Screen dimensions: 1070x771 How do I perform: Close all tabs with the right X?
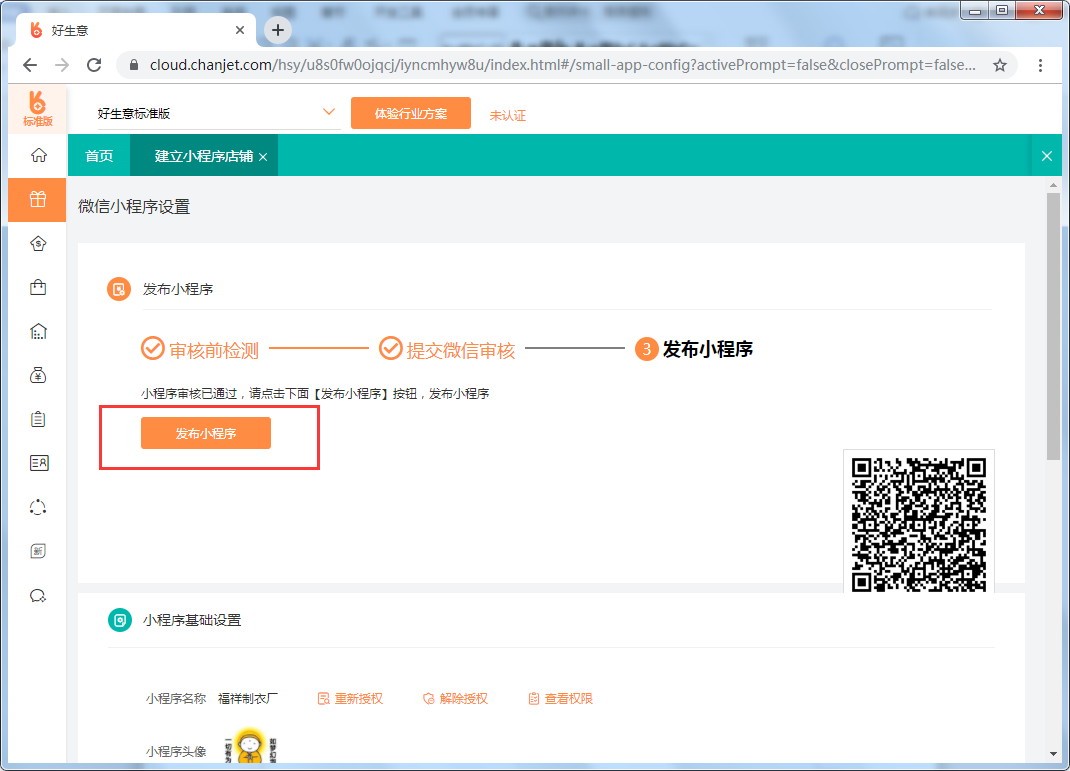[x=1047, y=156]
